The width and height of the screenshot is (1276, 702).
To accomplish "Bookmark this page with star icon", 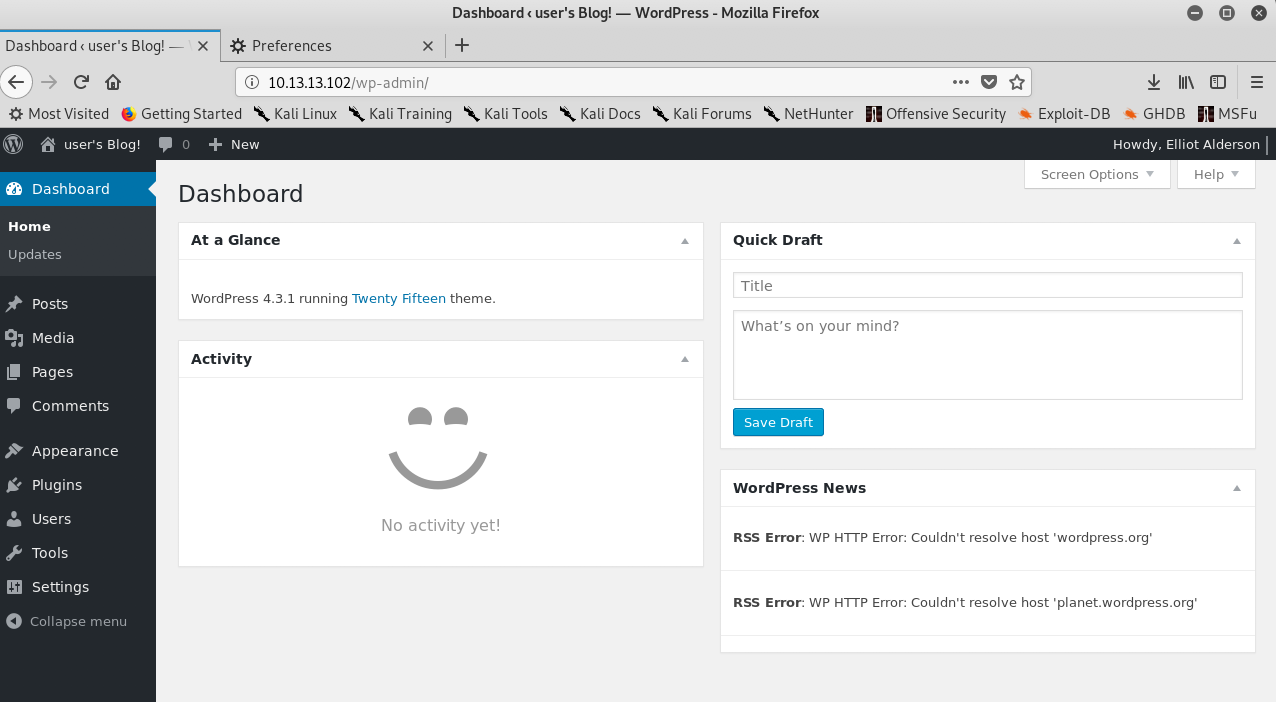I will 1017,82.
